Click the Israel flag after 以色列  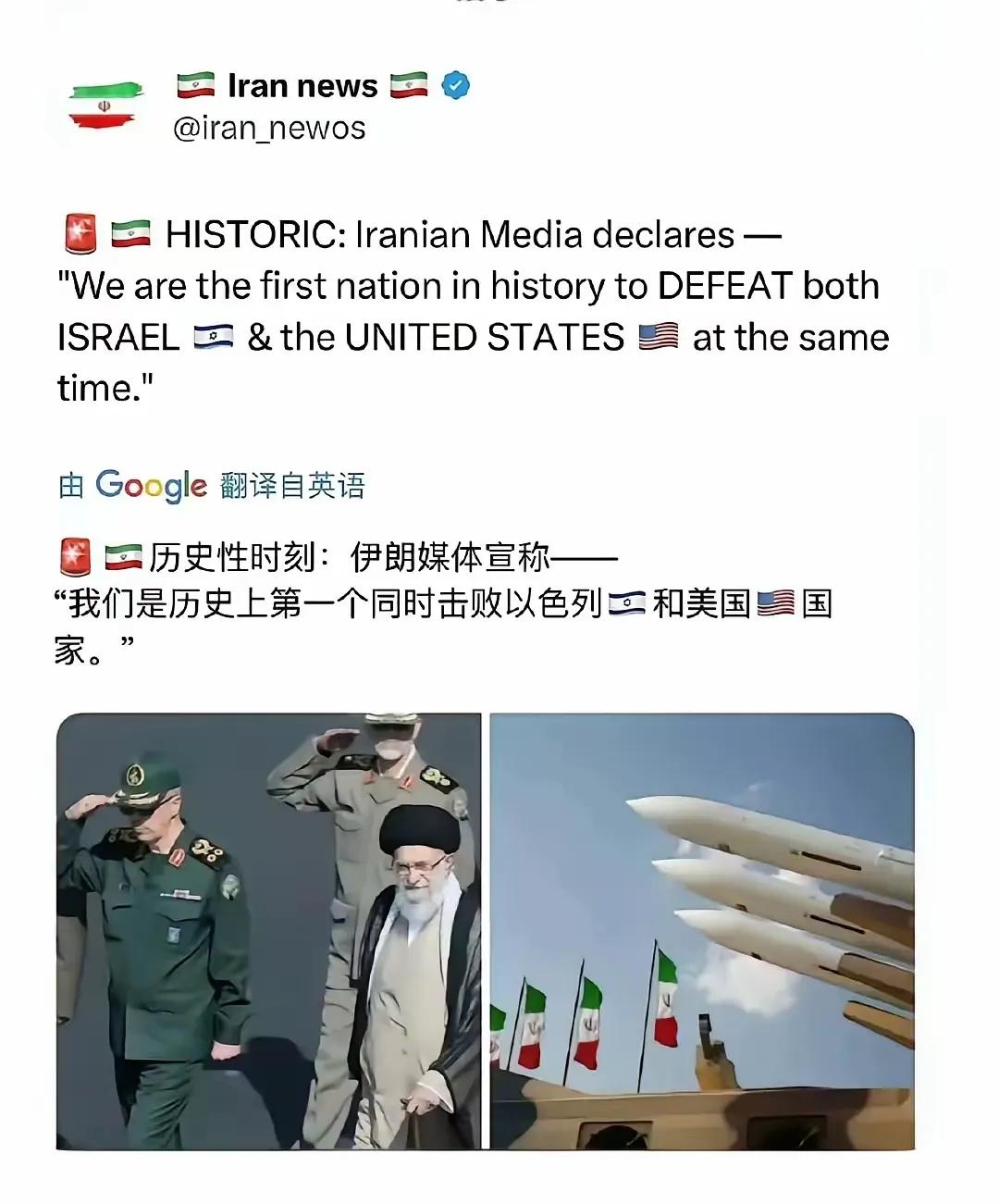(x=627, y=604)
